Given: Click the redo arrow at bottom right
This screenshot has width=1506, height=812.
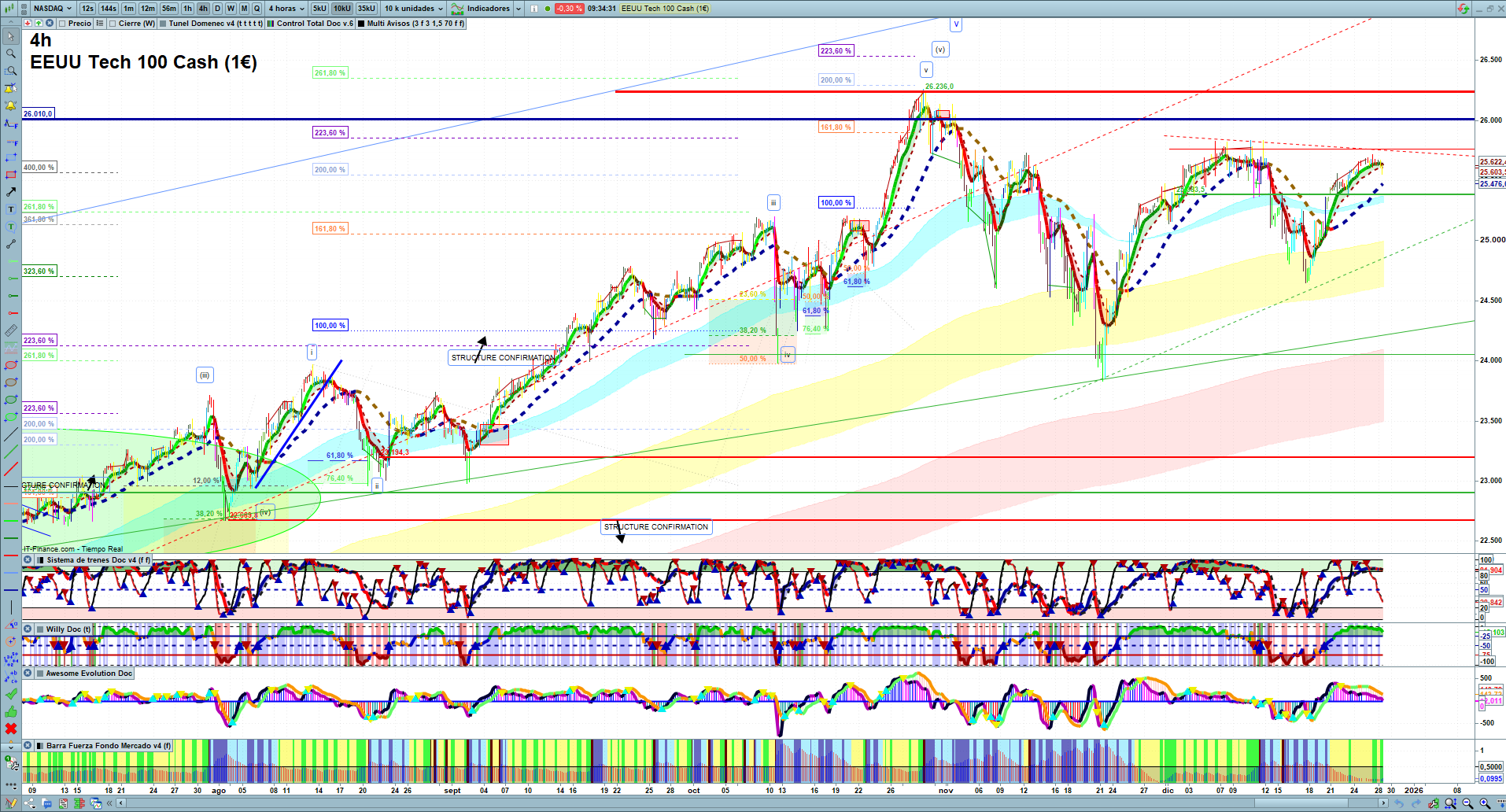Looking at the screenshot, I should click(x=1416, y=803).
